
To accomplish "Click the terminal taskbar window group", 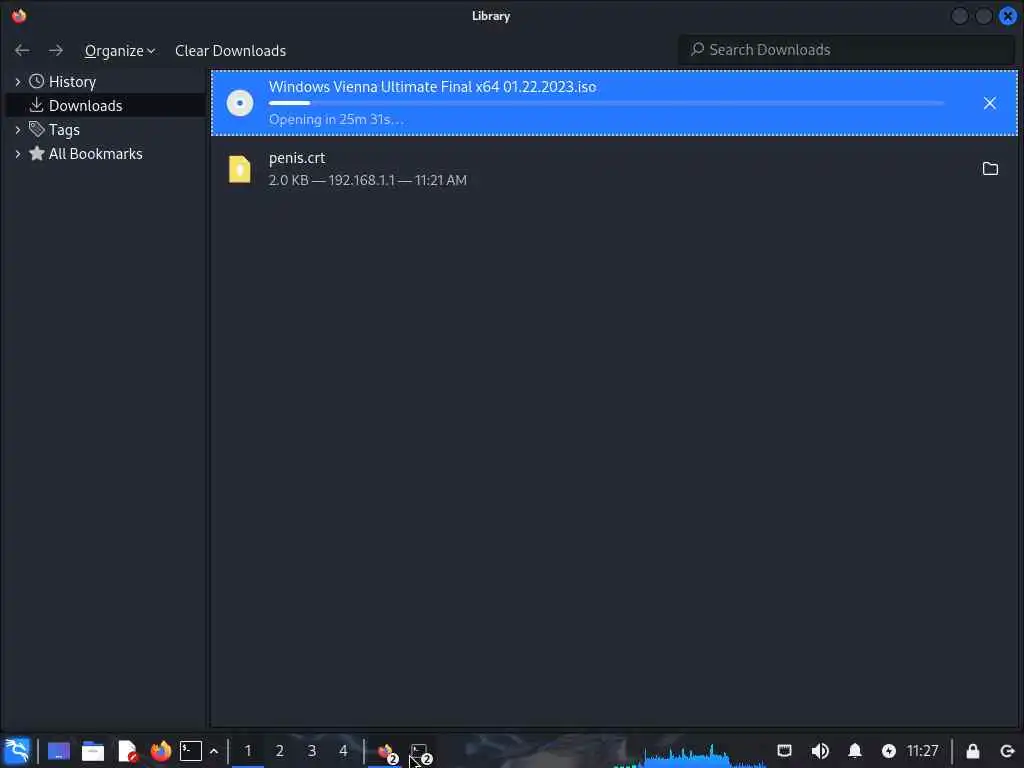I will [x=421, y=752].
